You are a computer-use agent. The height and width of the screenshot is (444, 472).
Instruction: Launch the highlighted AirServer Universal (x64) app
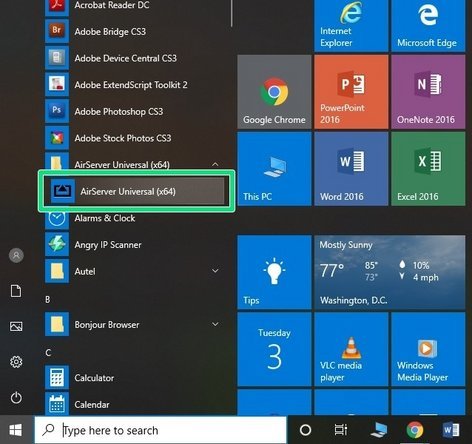coord(137,191)
